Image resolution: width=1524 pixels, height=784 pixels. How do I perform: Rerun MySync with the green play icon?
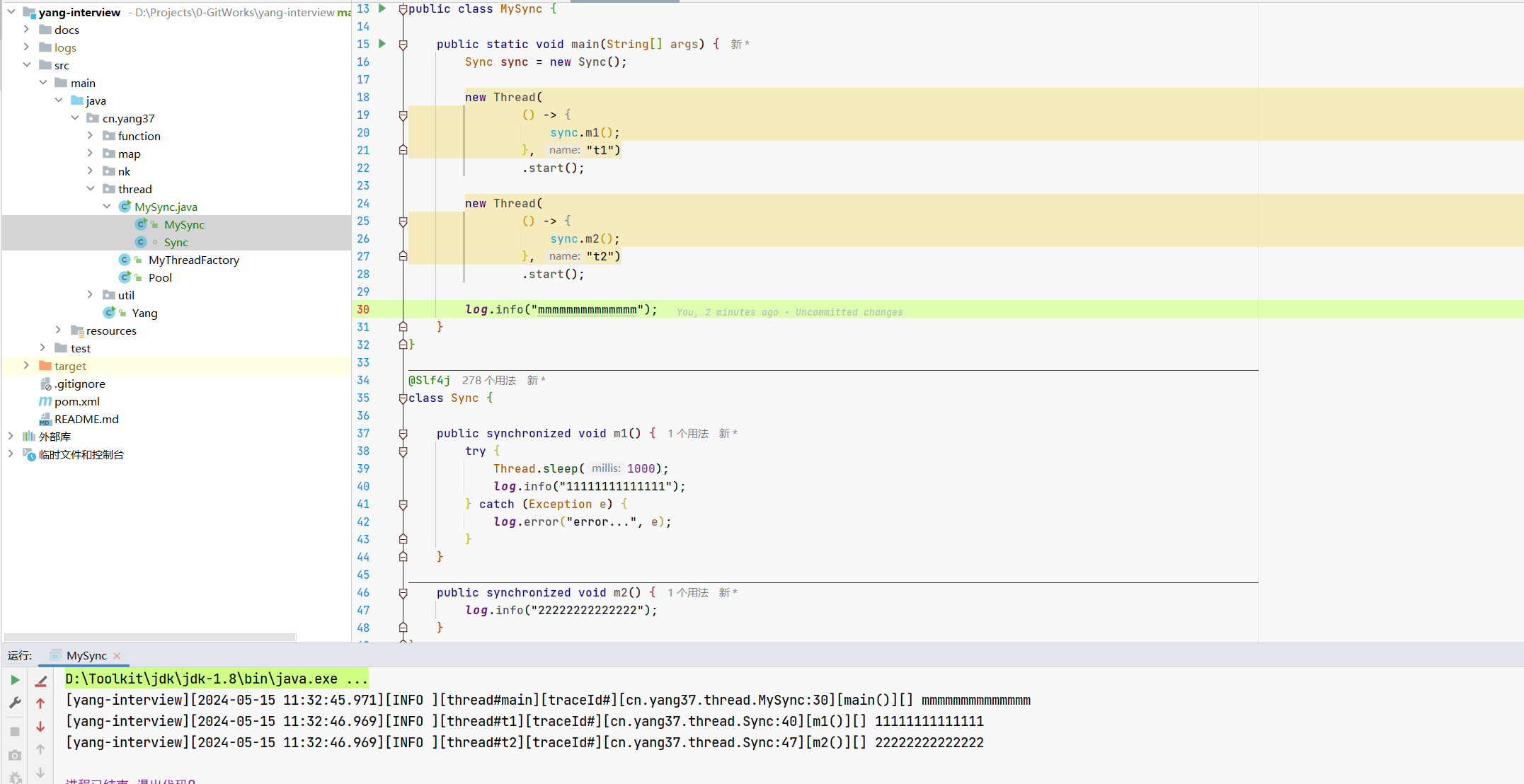[15, 680]
